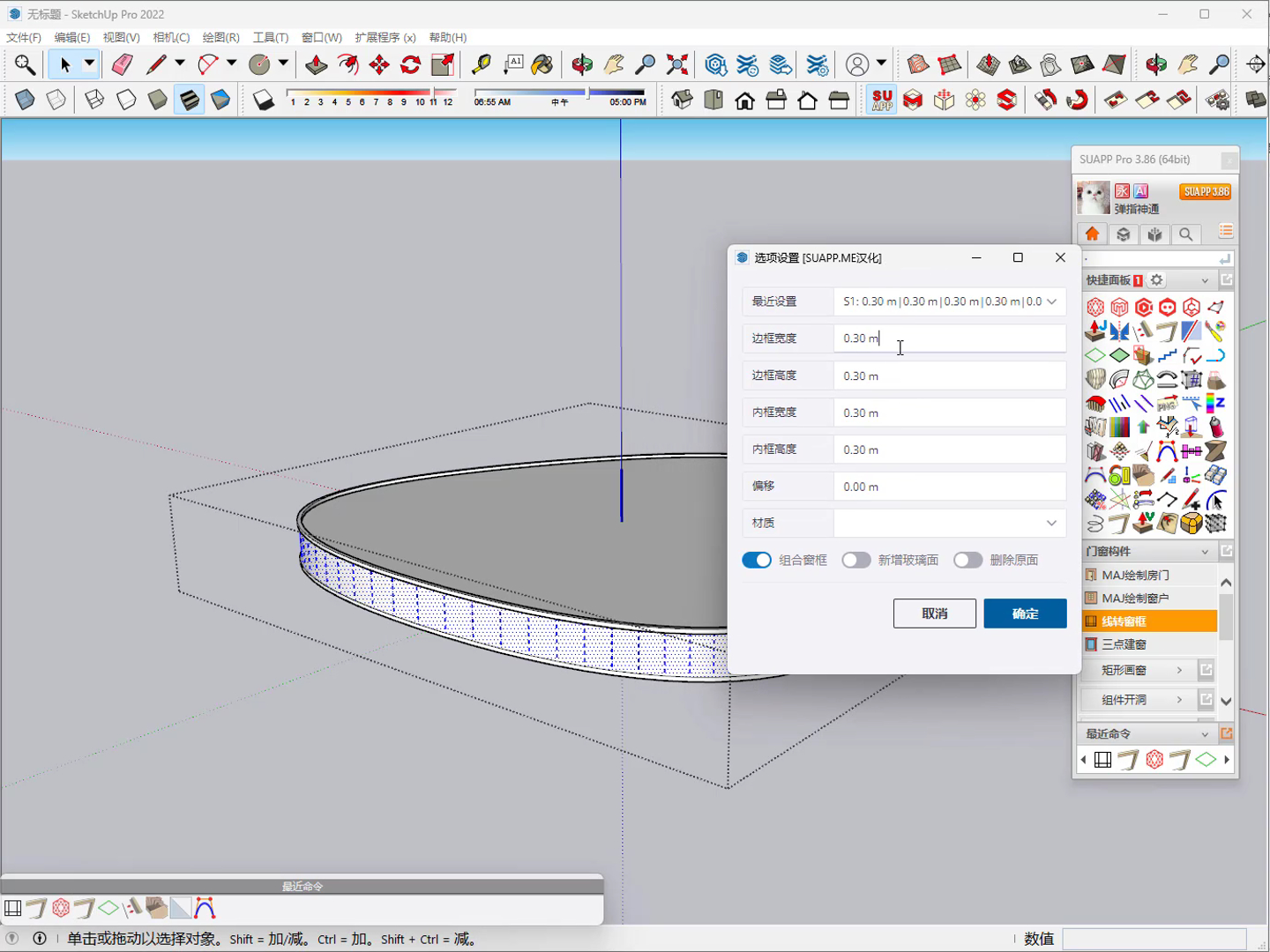
Task: Toggle the 组合窗框 switch off
Action: (757, 561)
